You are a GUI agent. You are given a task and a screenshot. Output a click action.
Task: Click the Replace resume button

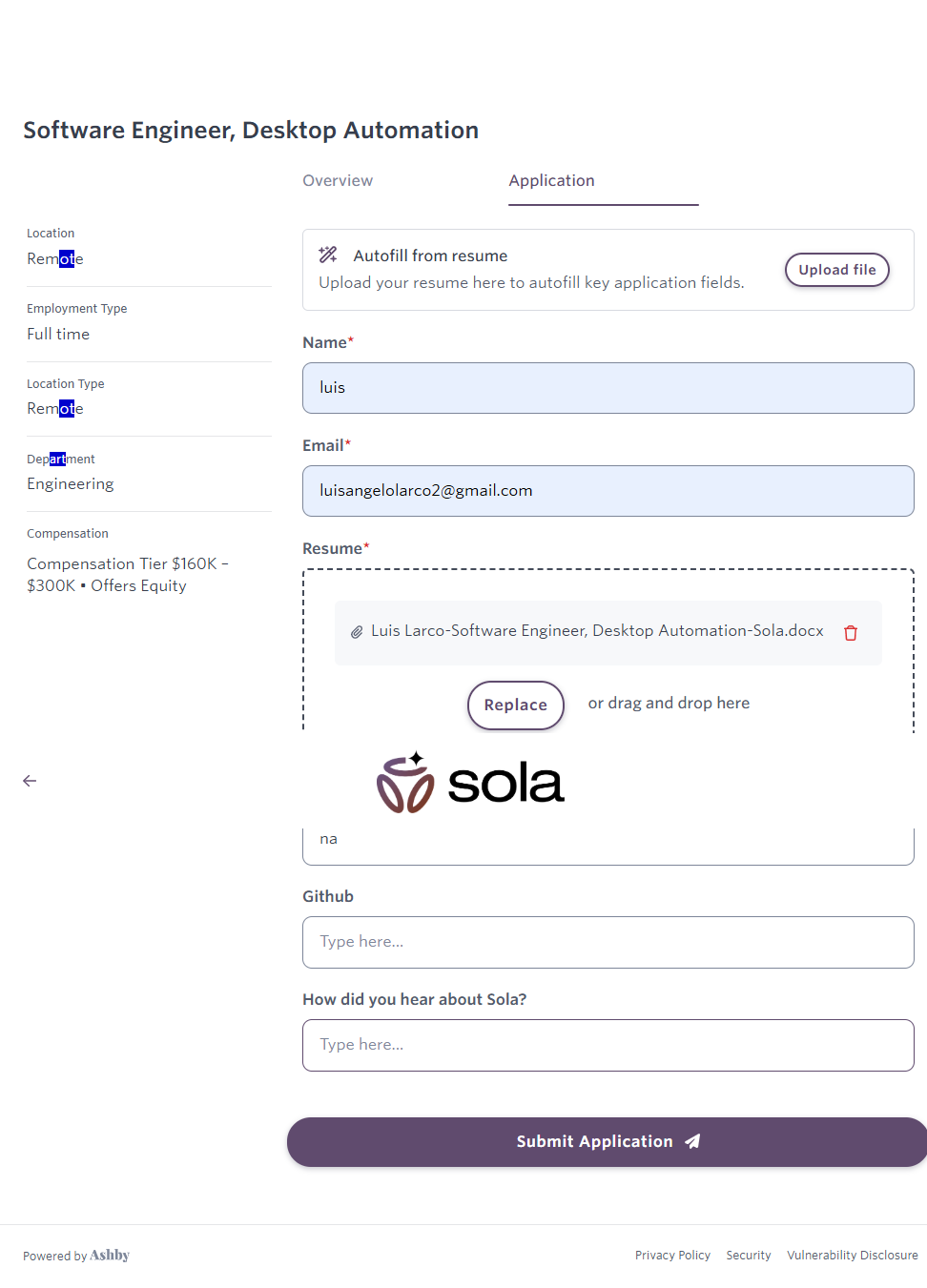(x=515, y=705)
